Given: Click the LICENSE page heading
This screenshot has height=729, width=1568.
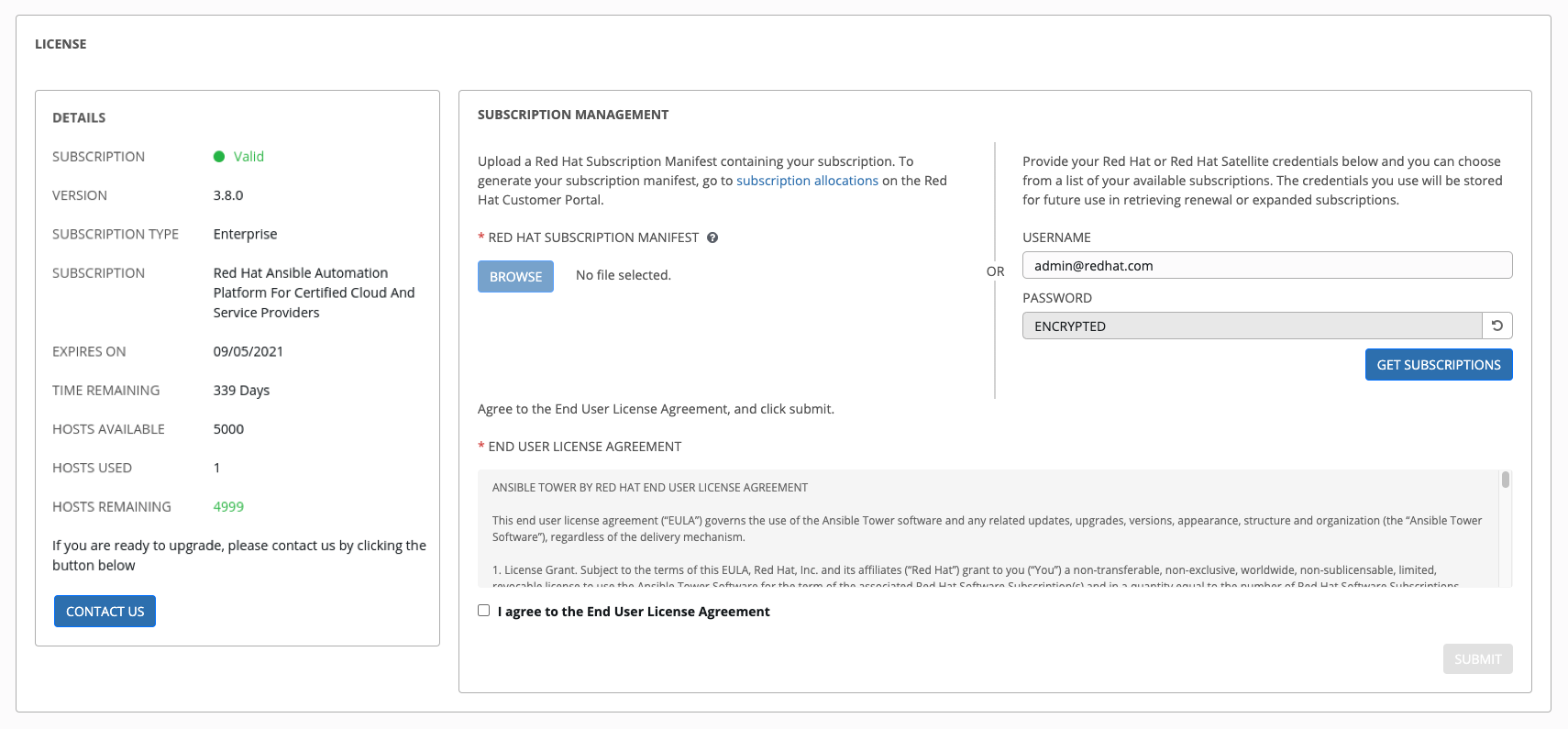Looking at the screenshot, I should point(61,44).
